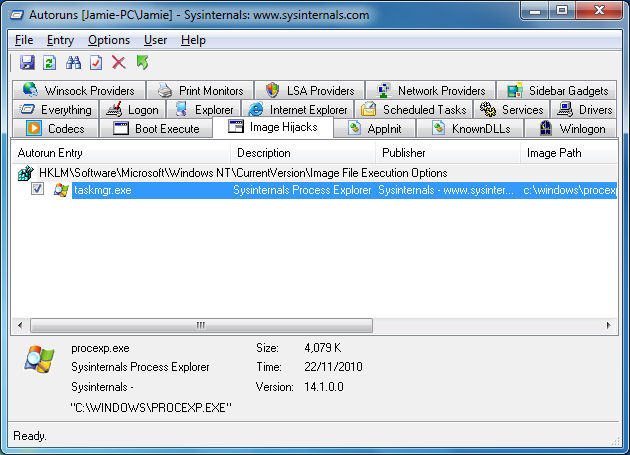This screenshot has width=630, height=455.
Task: Click the horizontal scrollbar left arrow
Action: click(20, 325)
